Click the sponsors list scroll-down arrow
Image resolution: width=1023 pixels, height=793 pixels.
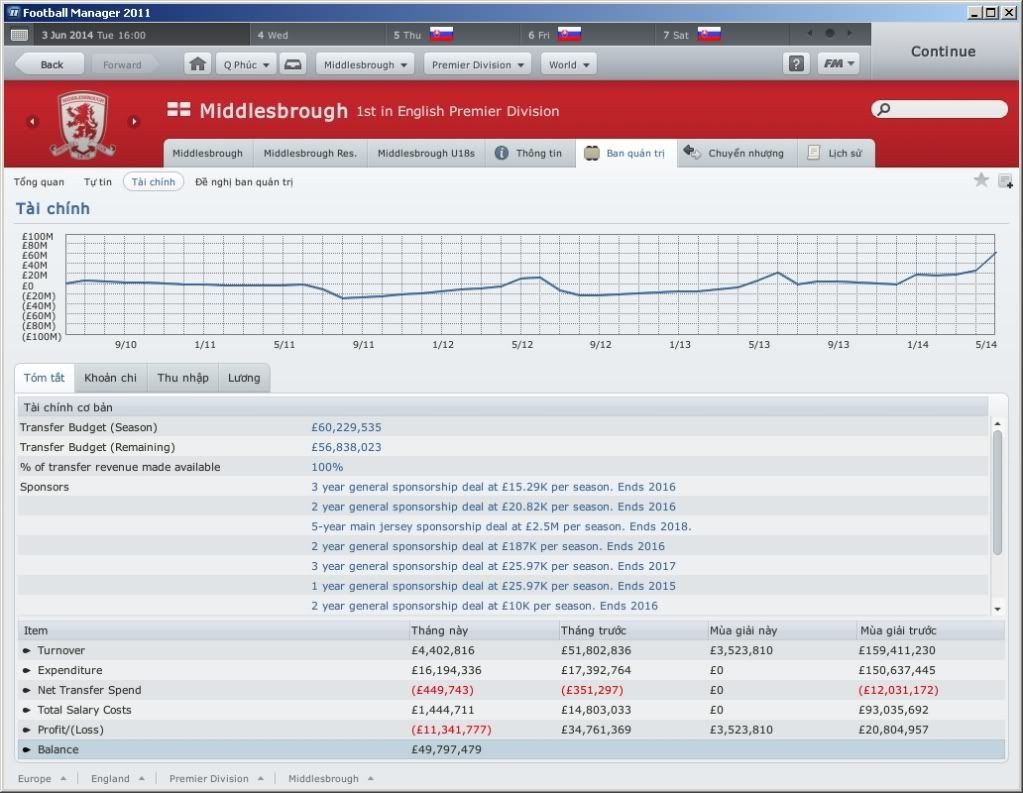(x=997, y=609)
